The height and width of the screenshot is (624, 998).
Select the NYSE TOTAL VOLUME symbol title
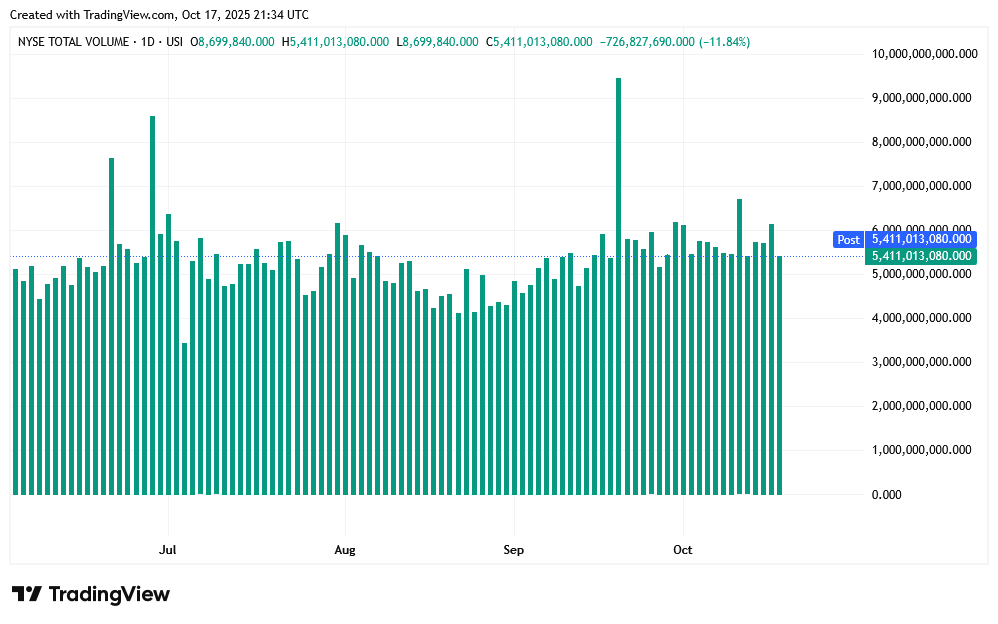coord(73,42)
